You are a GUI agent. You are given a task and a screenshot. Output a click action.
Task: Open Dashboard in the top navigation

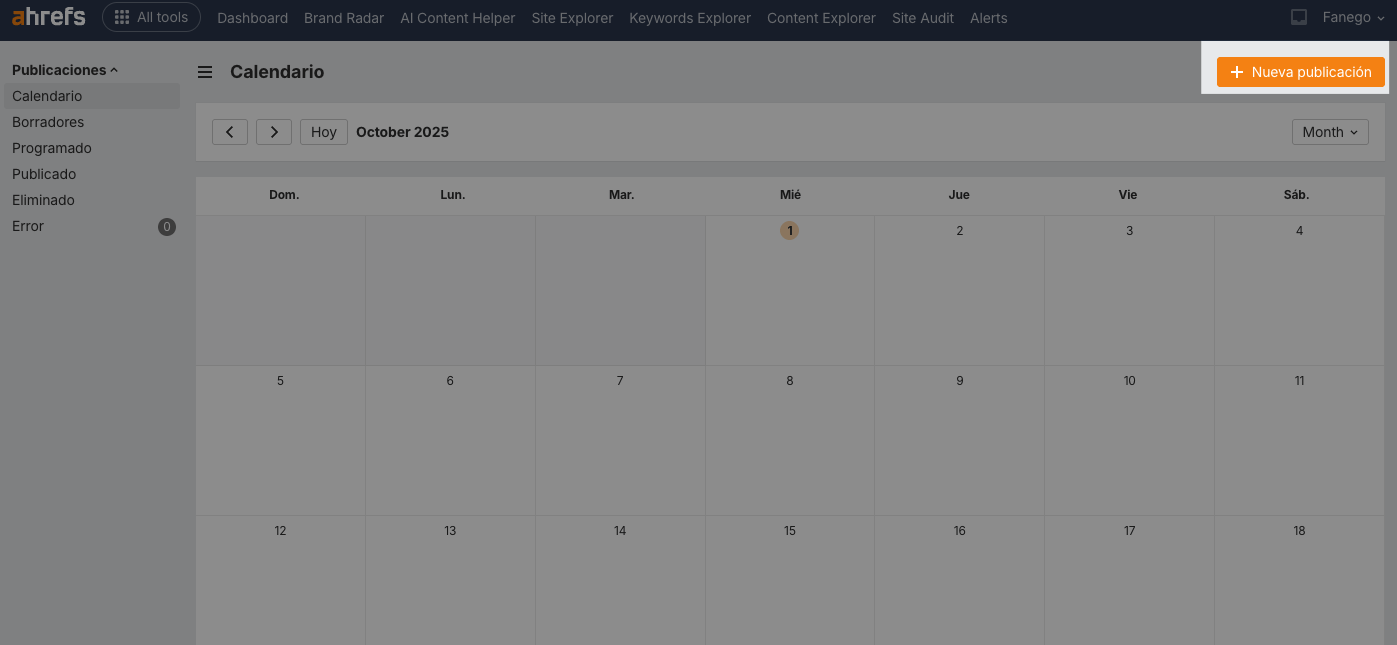[252, 18]
